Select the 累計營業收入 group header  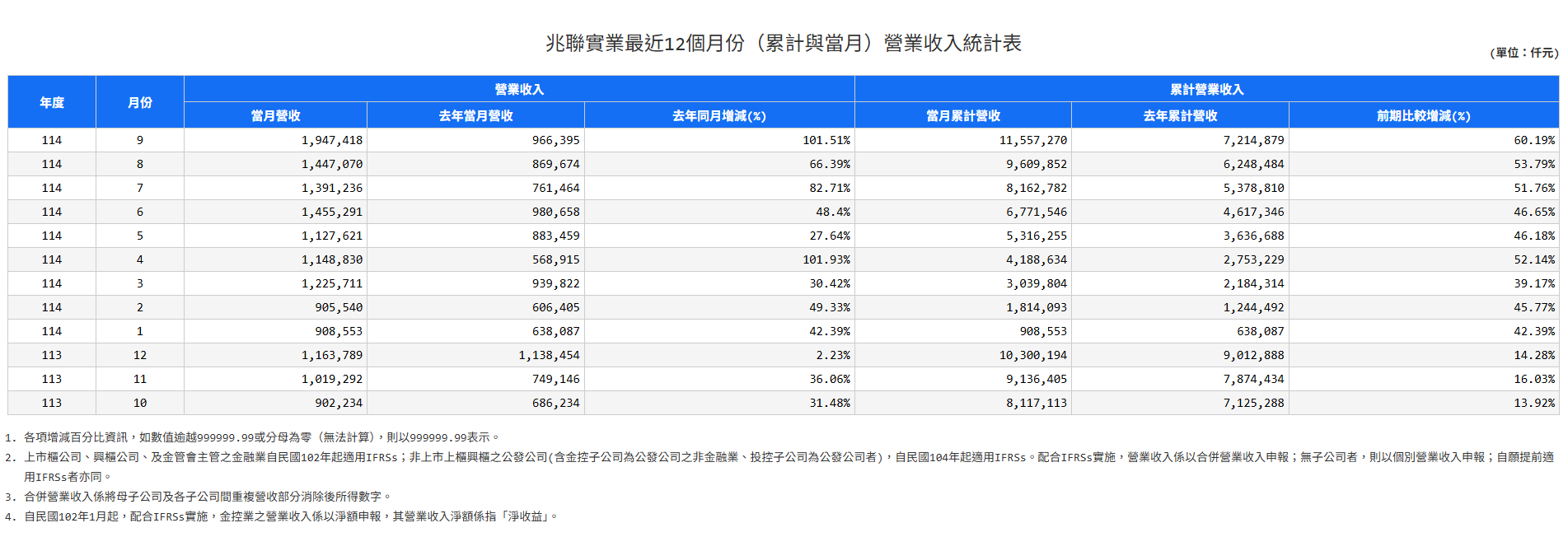[x=1206, y=89]
